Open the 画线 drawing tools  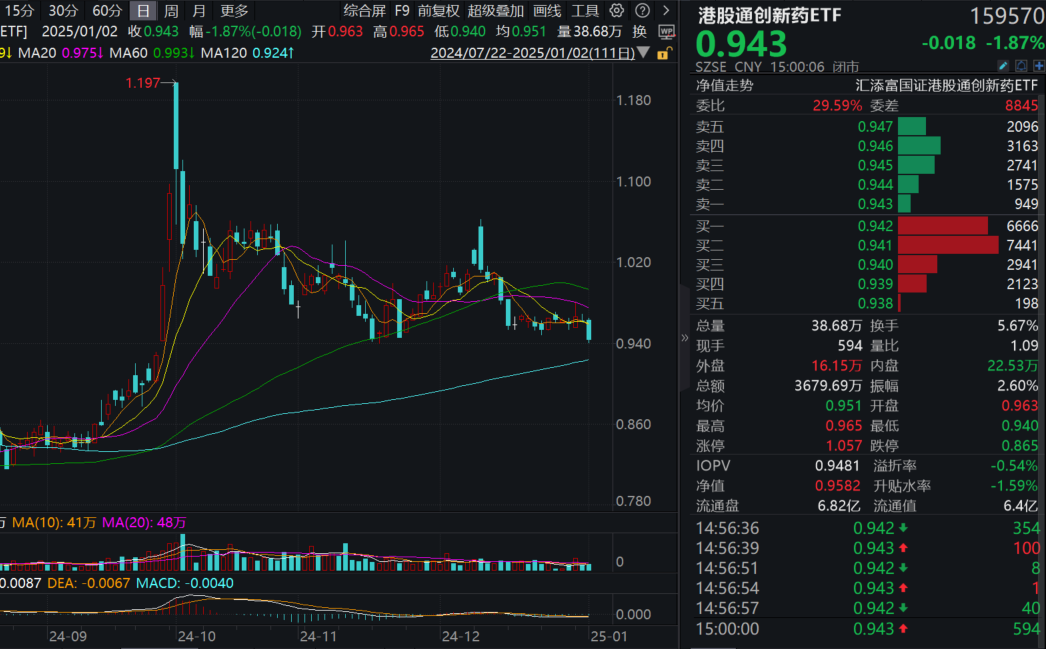(547, 11)
